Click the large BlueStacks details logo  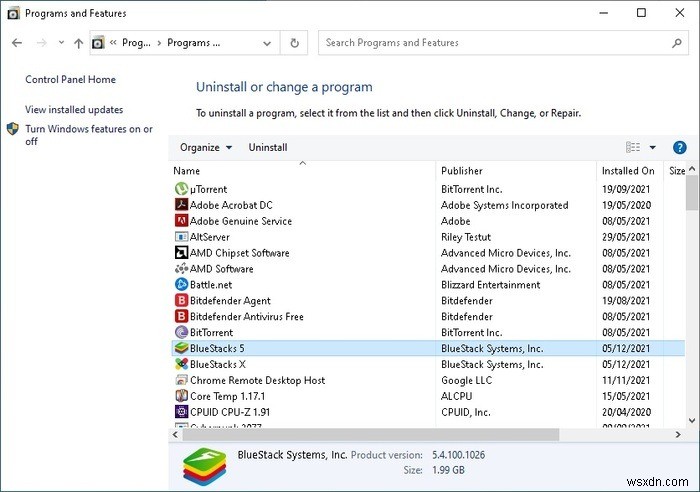(204, 467)
